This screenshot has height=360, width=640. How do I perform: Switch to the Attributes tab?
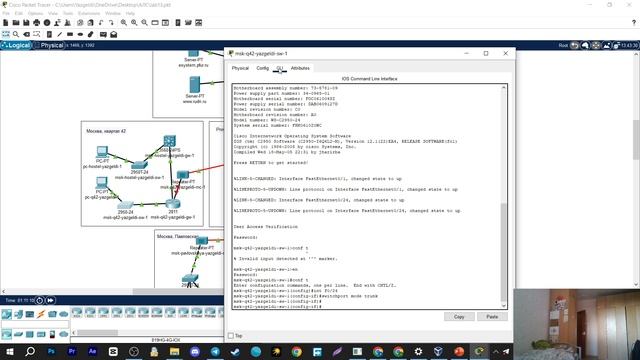click(300, 68)
